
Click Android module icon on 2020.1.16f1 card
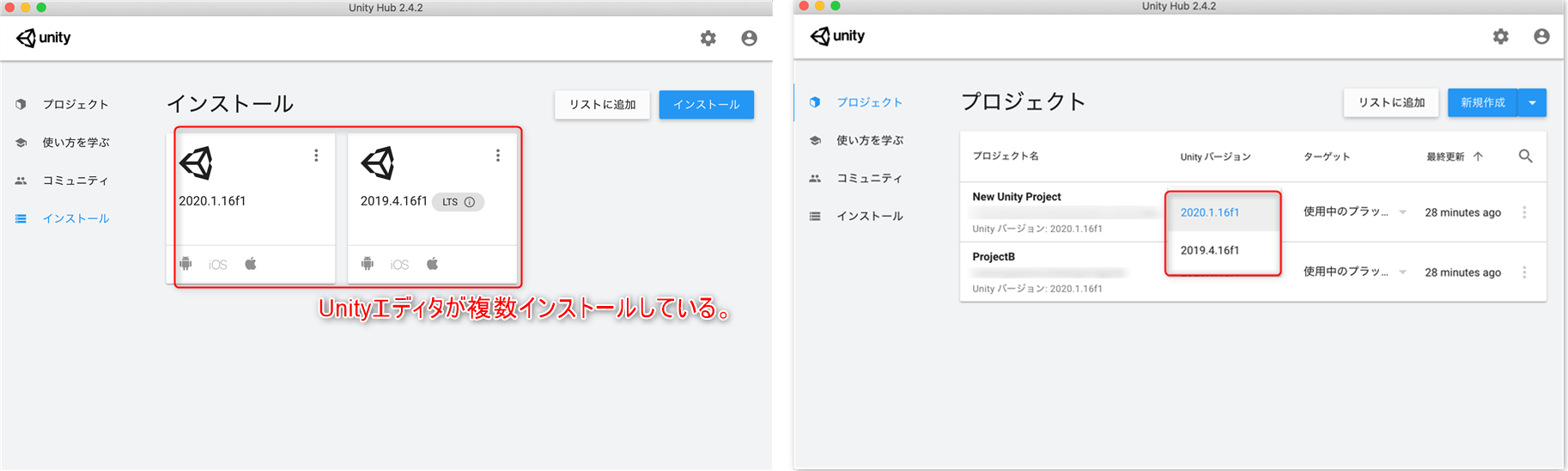click(185, 264)
